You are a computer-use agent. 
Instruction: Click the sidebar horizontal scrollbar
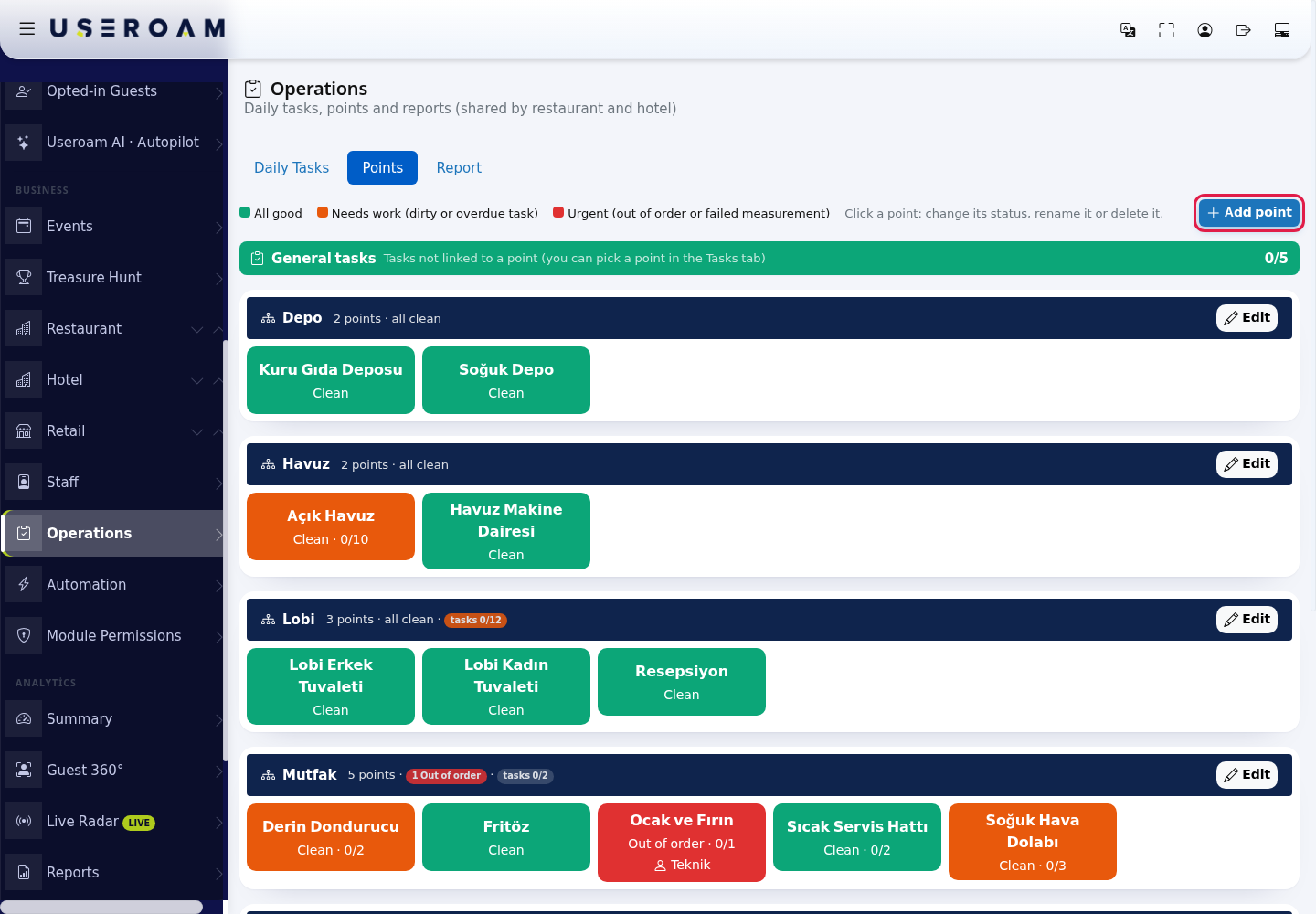(x=101, y=907)
